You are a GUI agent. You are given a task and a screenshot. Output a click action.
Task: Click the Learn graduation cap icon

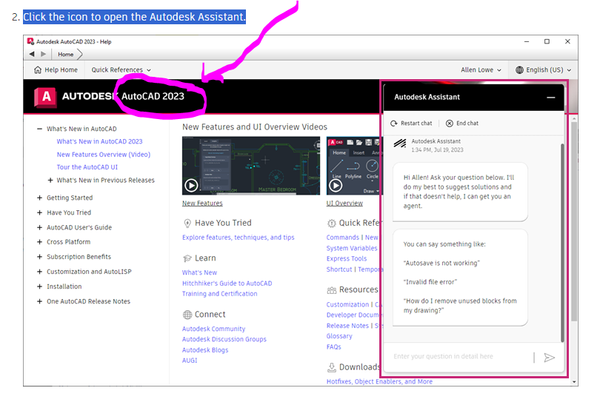[187, 258]
